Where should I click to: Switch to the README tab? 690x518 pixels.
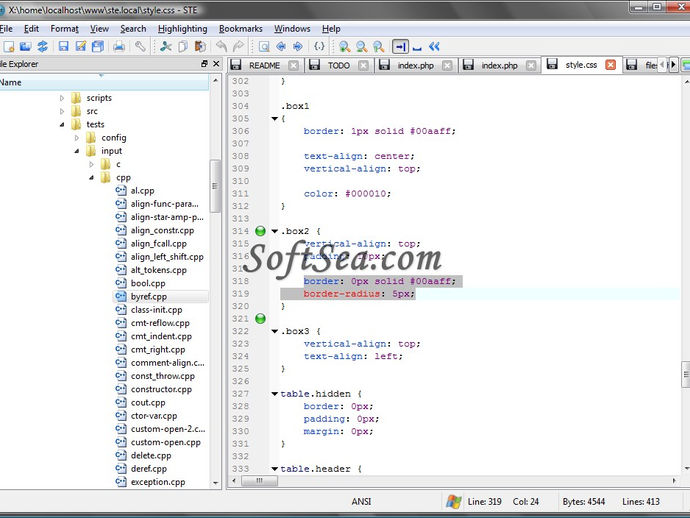tap(264, 66)
